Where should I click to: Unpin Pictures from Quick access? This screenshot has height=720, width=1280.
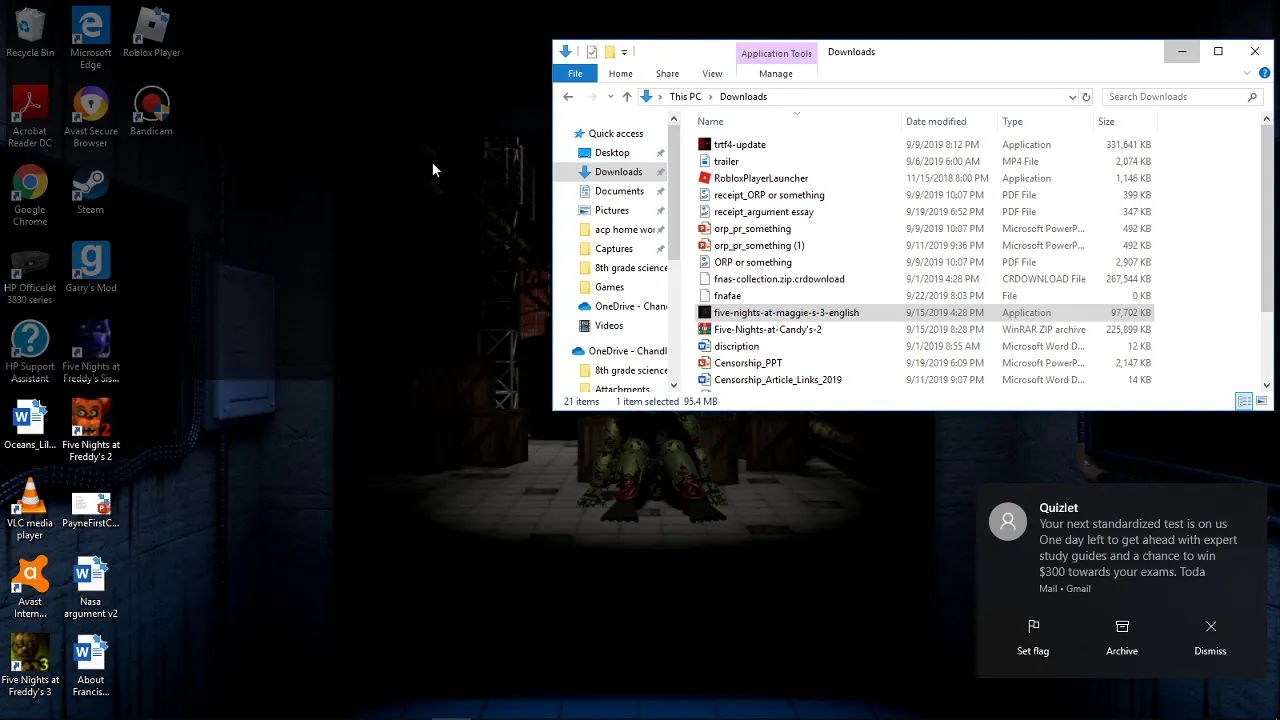[660, 211]
